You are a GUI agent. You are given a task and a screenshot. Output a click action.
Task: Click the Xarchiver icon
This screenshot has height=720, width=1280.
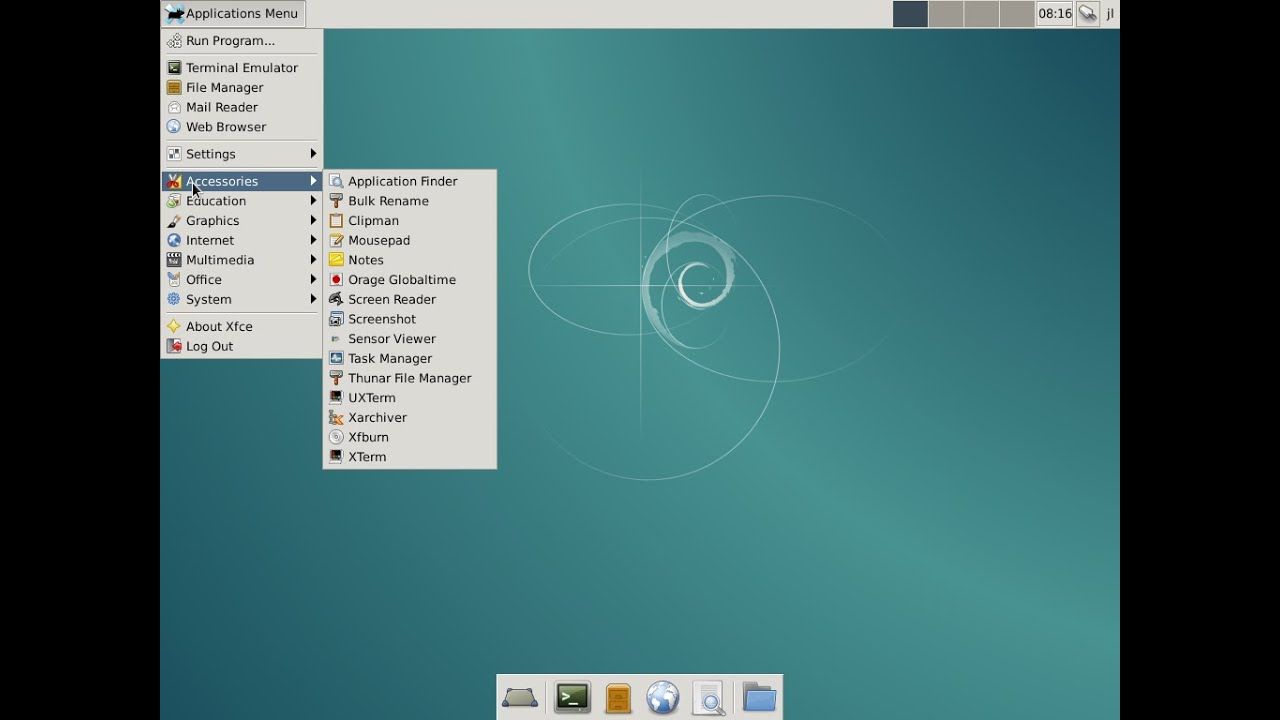pyautogui.click(x=336, y=417)
